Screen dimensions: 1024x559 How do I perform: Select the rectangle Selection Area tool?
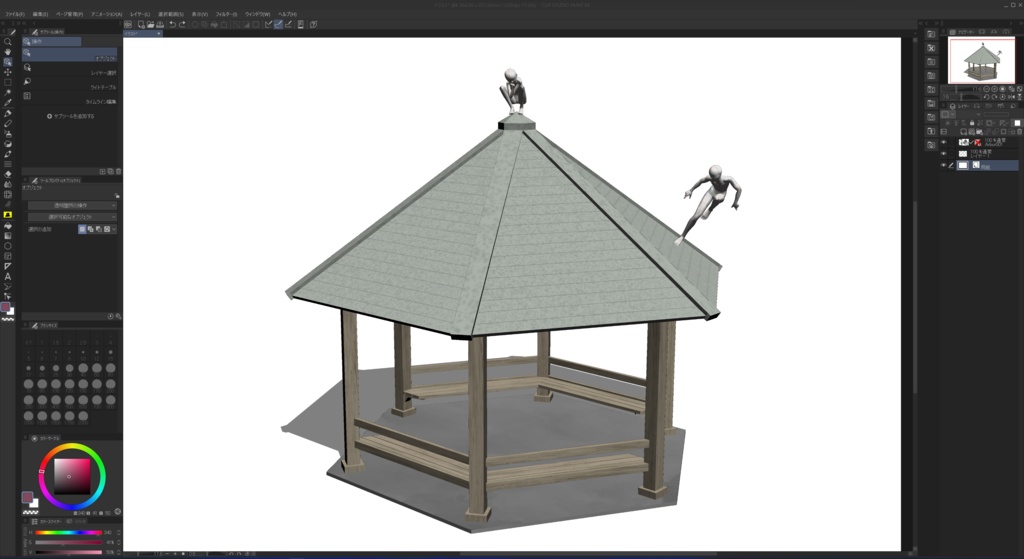point(8,82)
